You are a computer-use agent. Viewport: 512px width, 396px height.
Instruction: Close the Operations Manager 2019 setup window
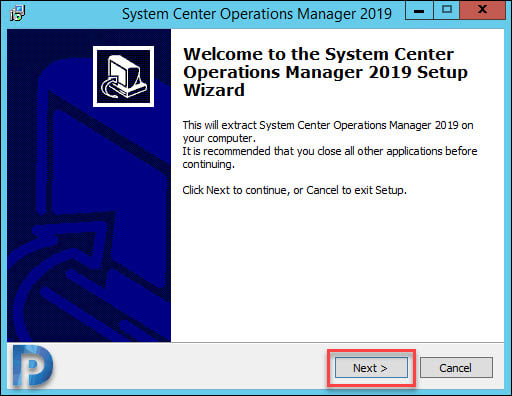[x=482, y=10]
